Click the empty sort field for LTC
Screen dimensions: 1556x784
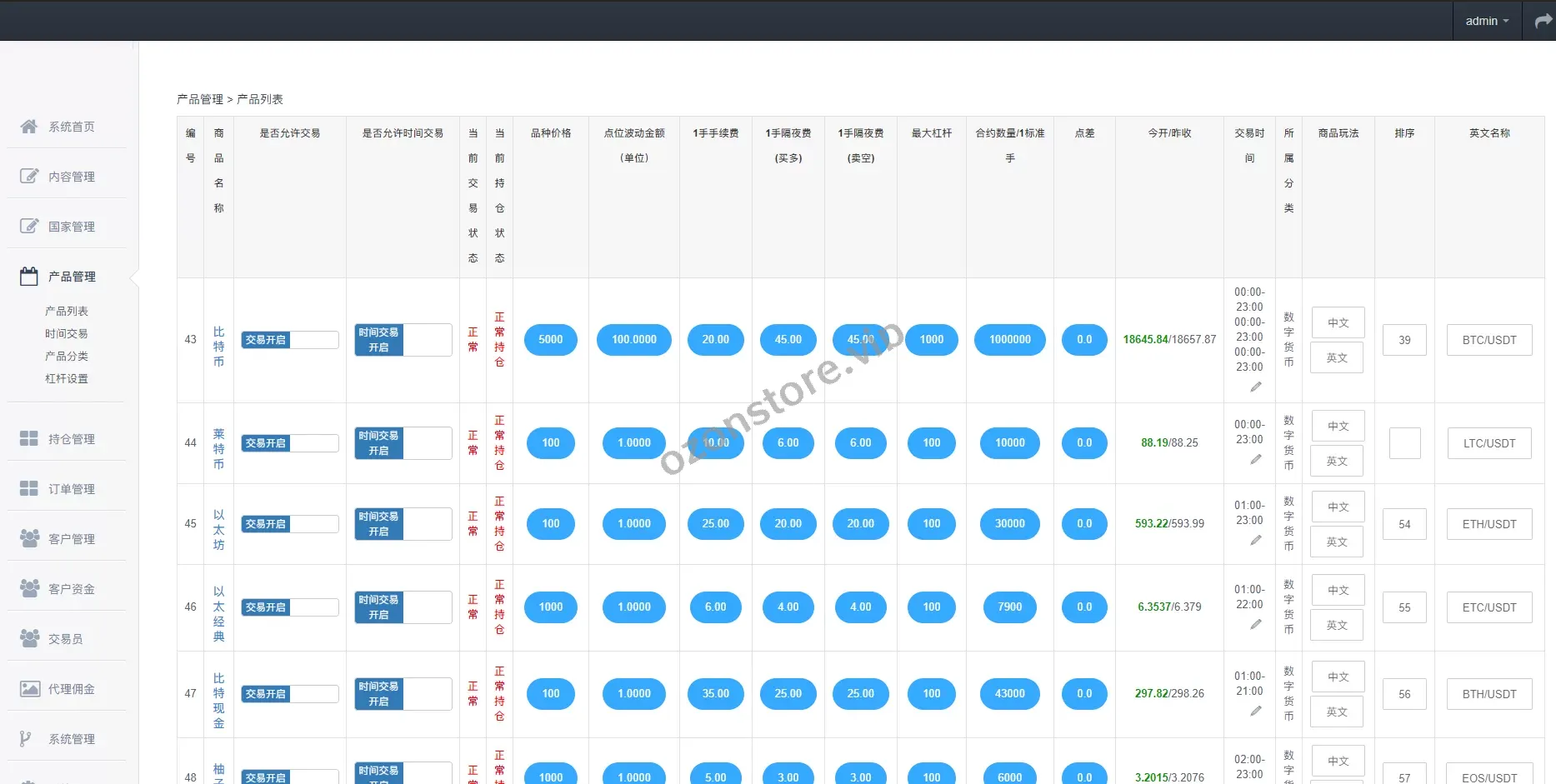(1404, 443)
